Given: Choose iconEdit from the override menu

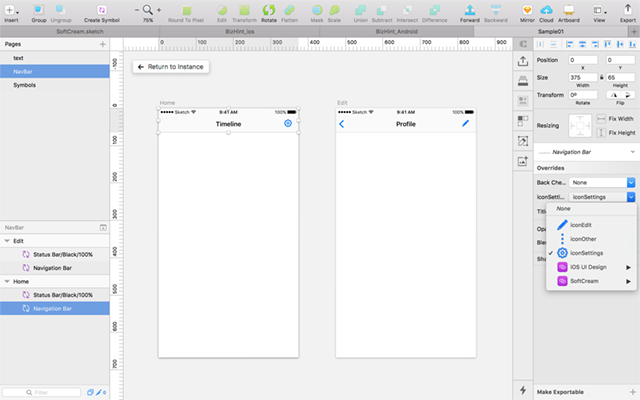Looking at the screenshot, I should pos(580,225).
